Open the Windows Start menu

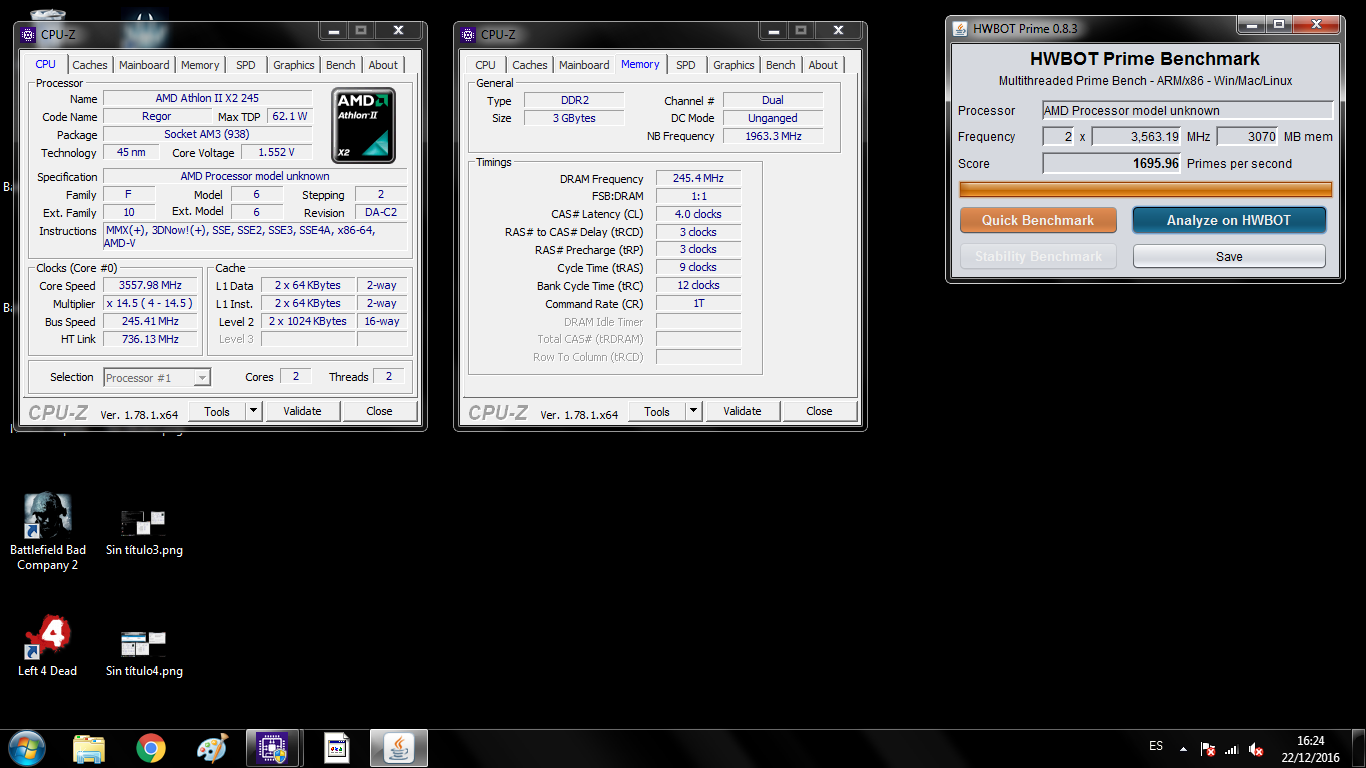tap(27, 747)
